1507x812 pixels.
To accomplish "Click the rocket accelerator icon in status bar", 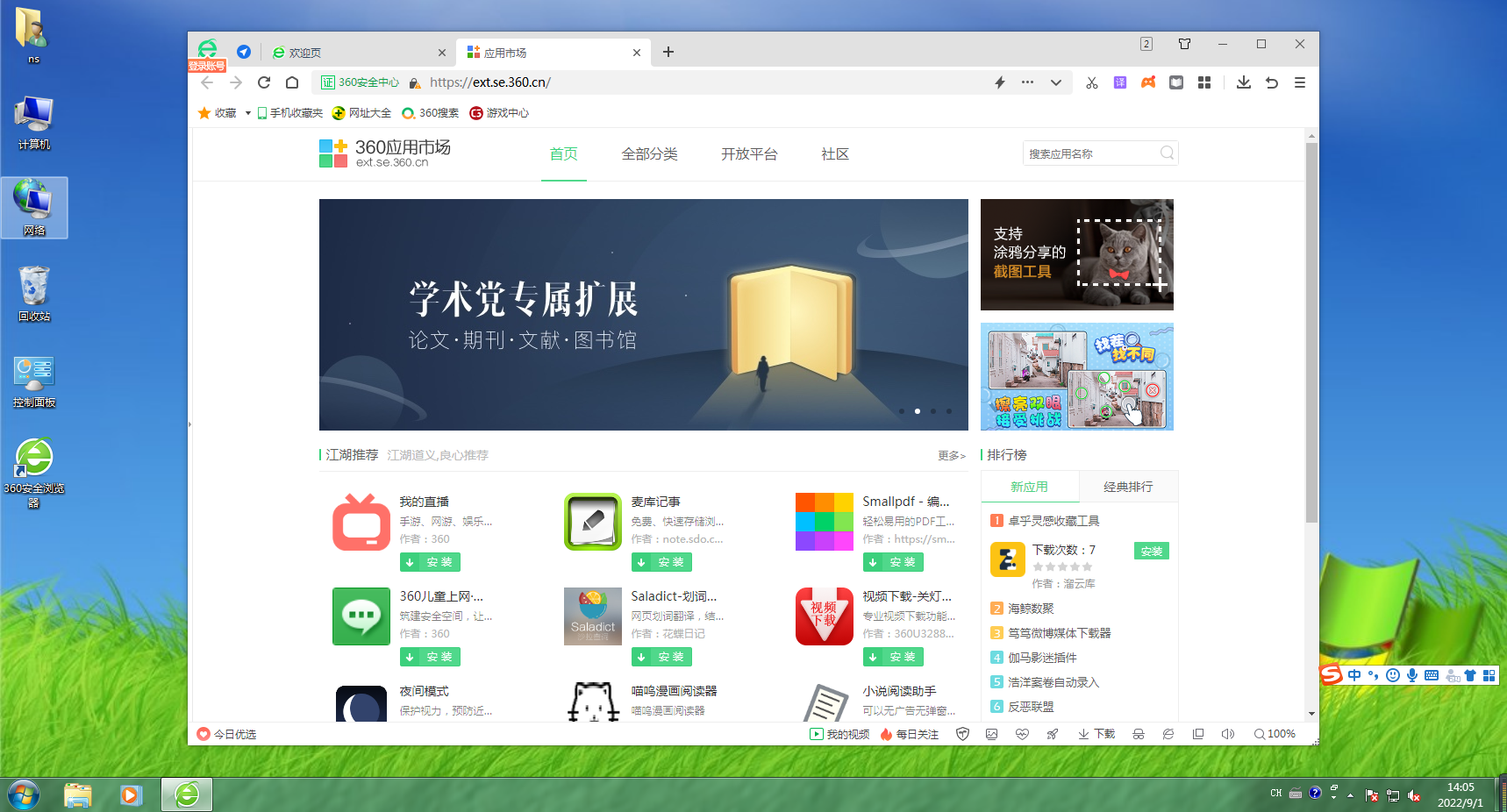I will coord(1052,734).
